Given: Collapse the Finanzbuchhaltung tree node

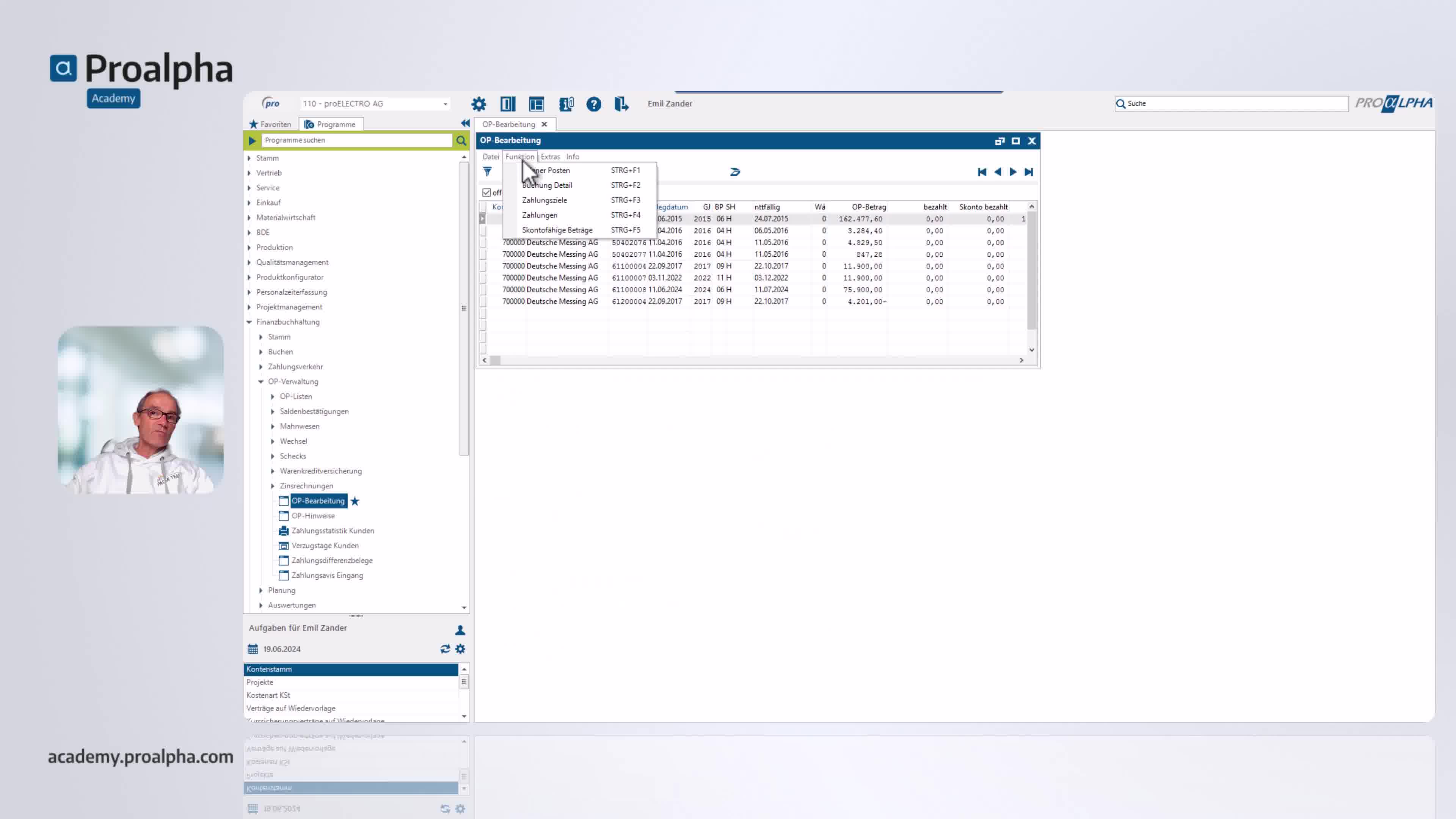Looking at the screenshot, I should [249, 322].
